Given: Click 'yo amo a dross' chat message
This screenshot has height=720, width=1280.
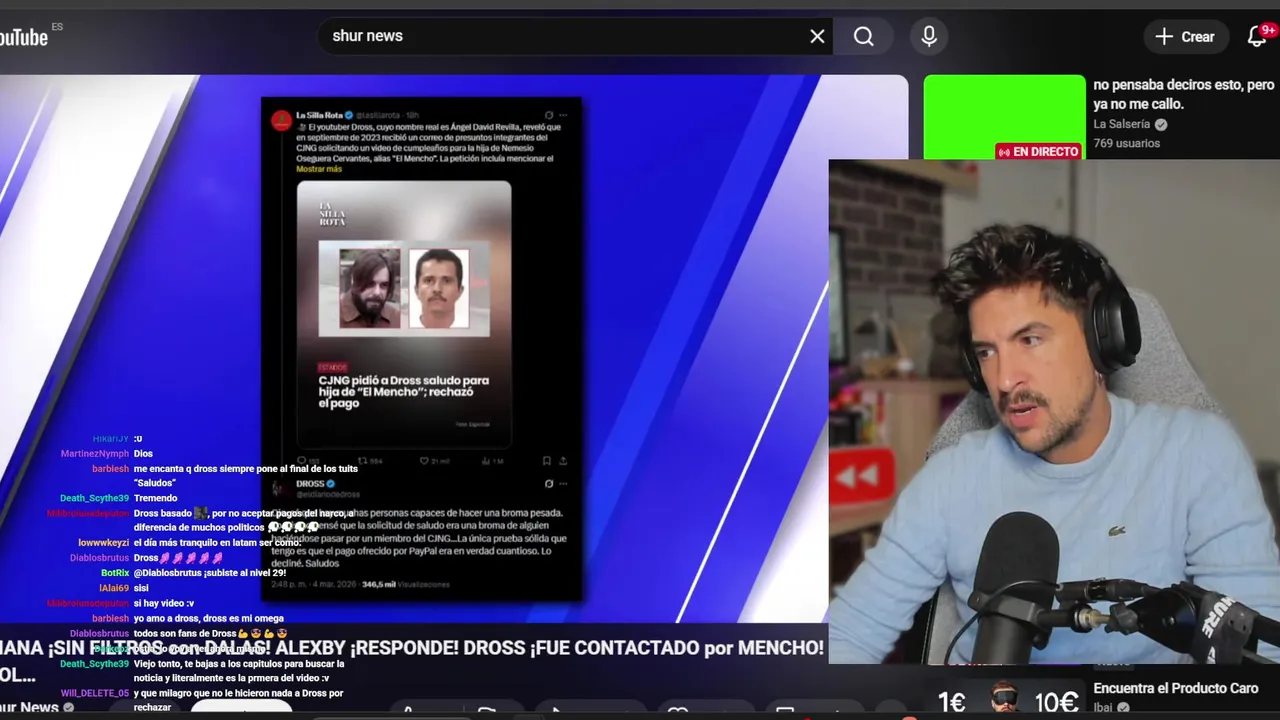Looking at the screenshot, I should [x=208, y=618].
